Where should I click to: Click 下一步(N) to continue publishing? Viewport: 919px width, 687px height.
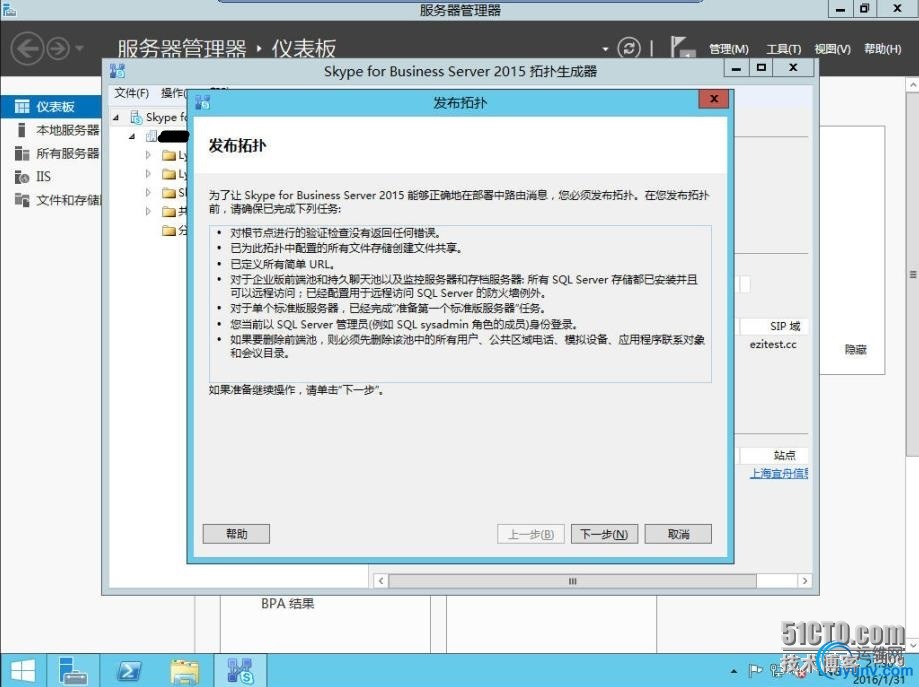tap(604, 534)
